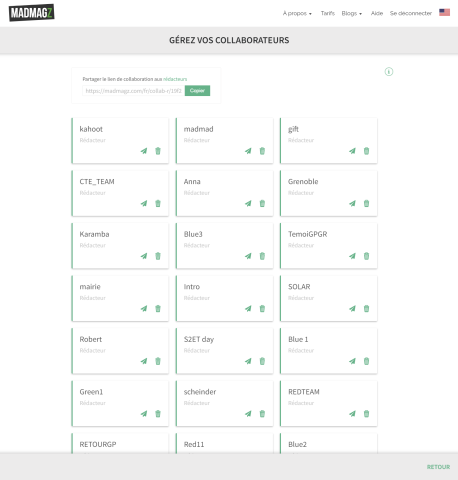
Task: Trash icon on REDTEAM card
Action: (366, 414)
